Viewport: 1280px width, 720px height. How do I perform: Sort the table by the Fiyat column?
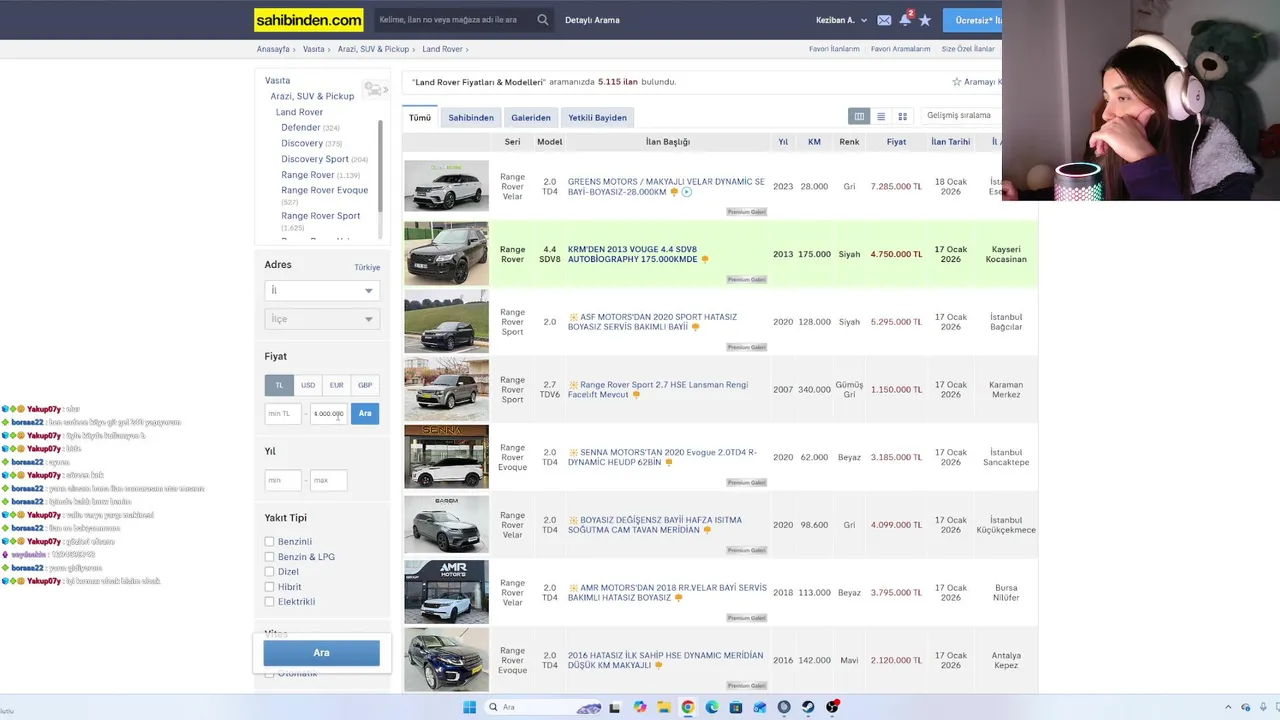point(896,142)
